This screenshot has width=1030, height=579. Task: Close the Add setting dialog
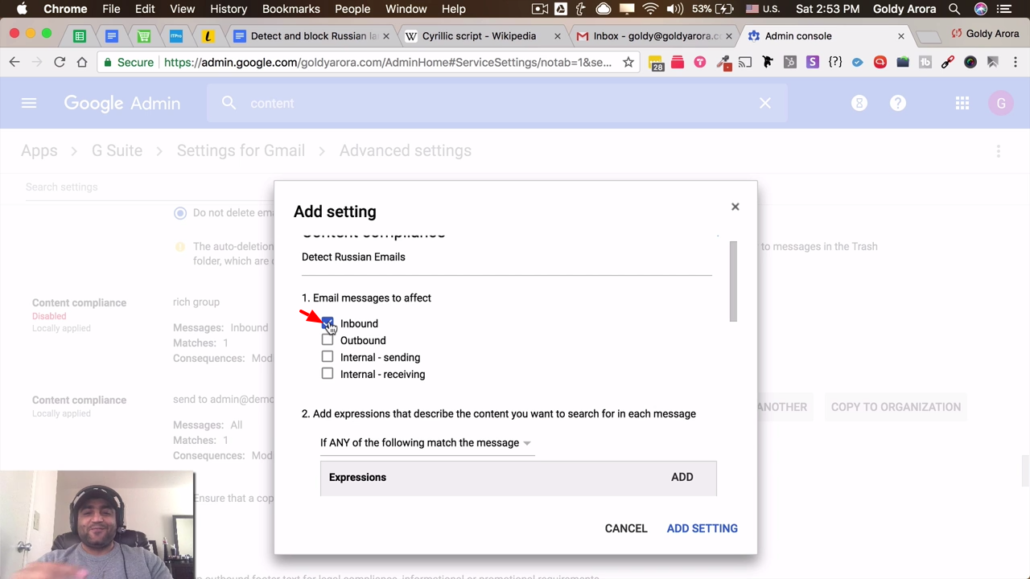[x=735, y=207]
